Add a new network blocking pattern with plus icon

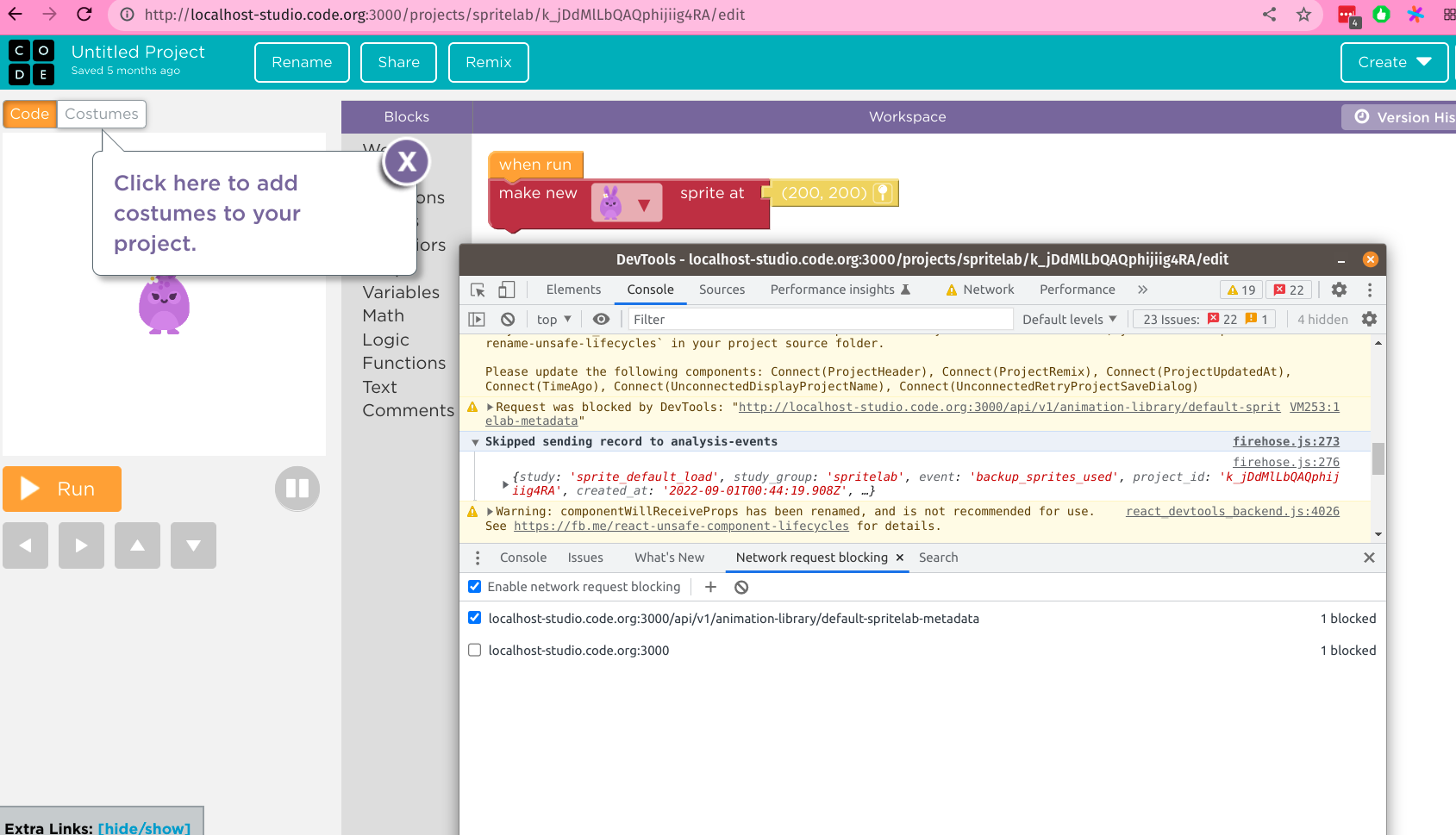710,587
